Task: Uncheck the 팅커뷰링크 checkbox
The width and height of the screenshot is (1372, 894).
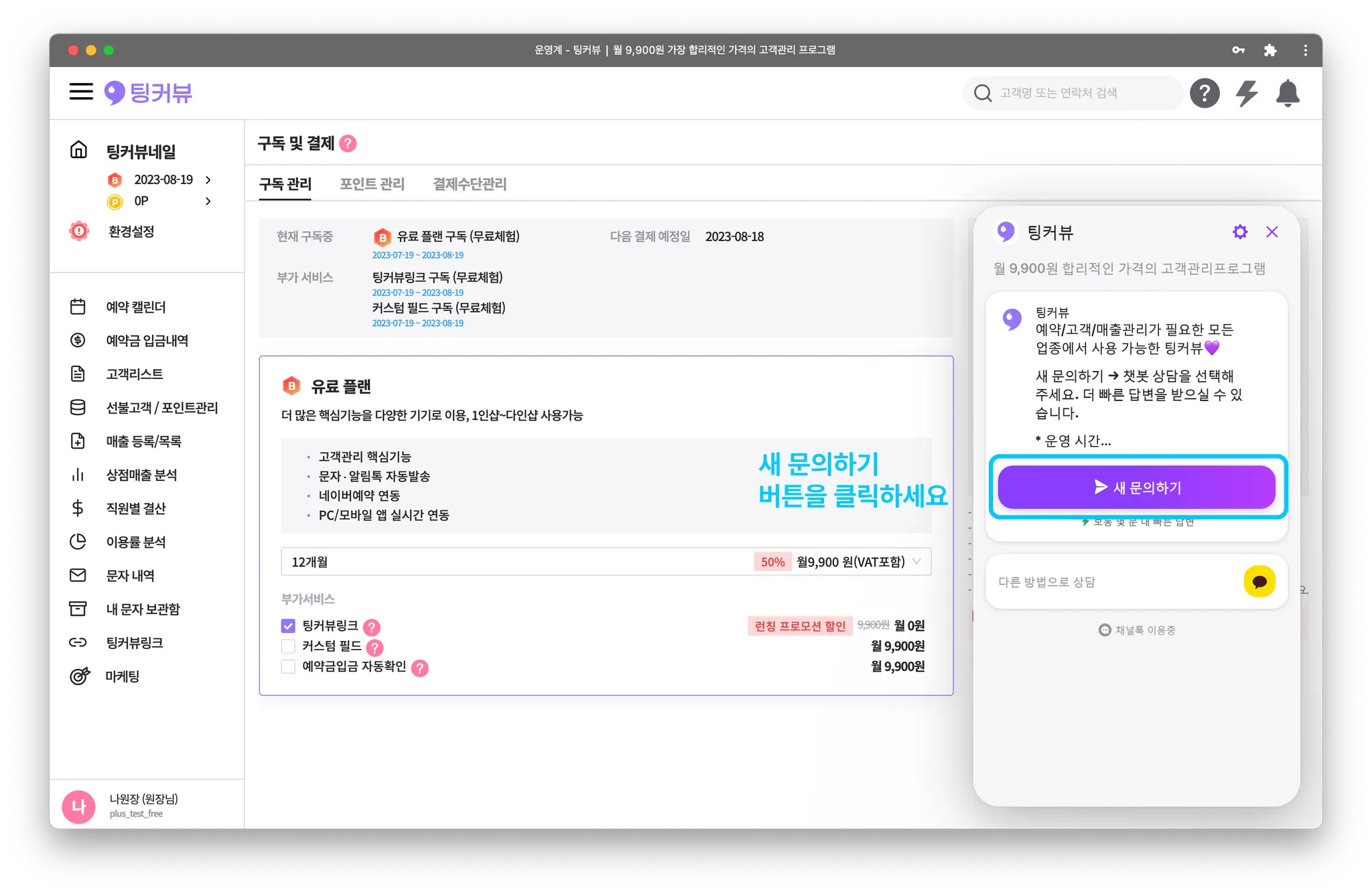Action: point(288,626)
